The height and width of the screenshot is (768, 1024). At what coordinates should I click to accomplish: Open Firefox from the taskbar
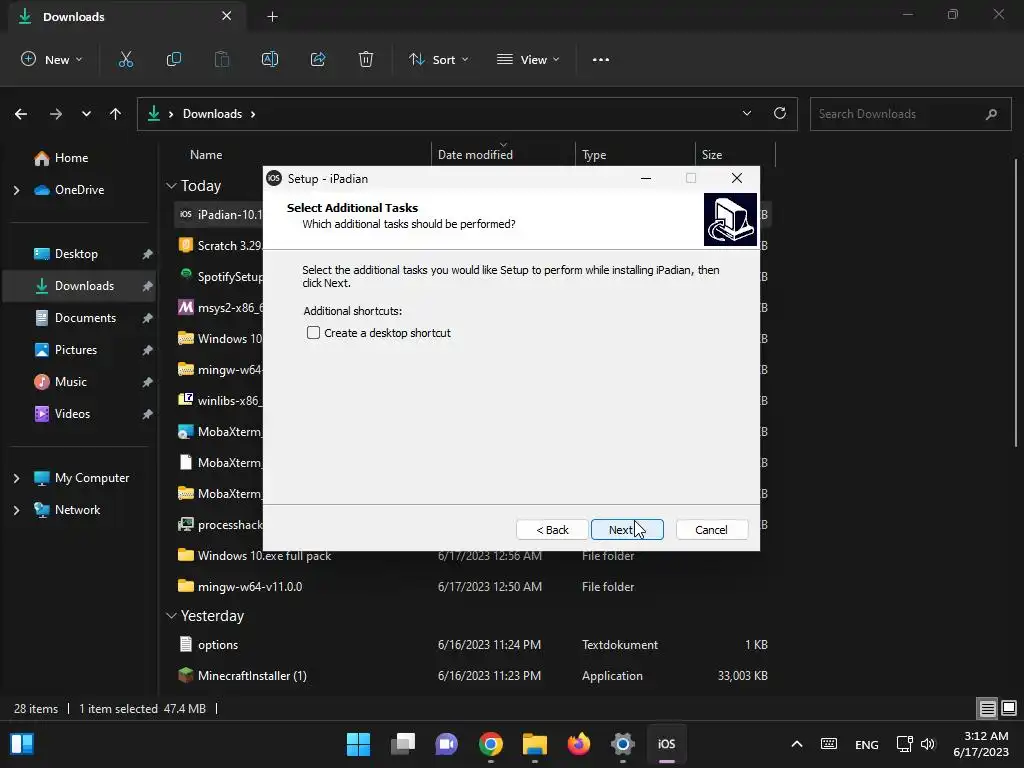point(579,744)
